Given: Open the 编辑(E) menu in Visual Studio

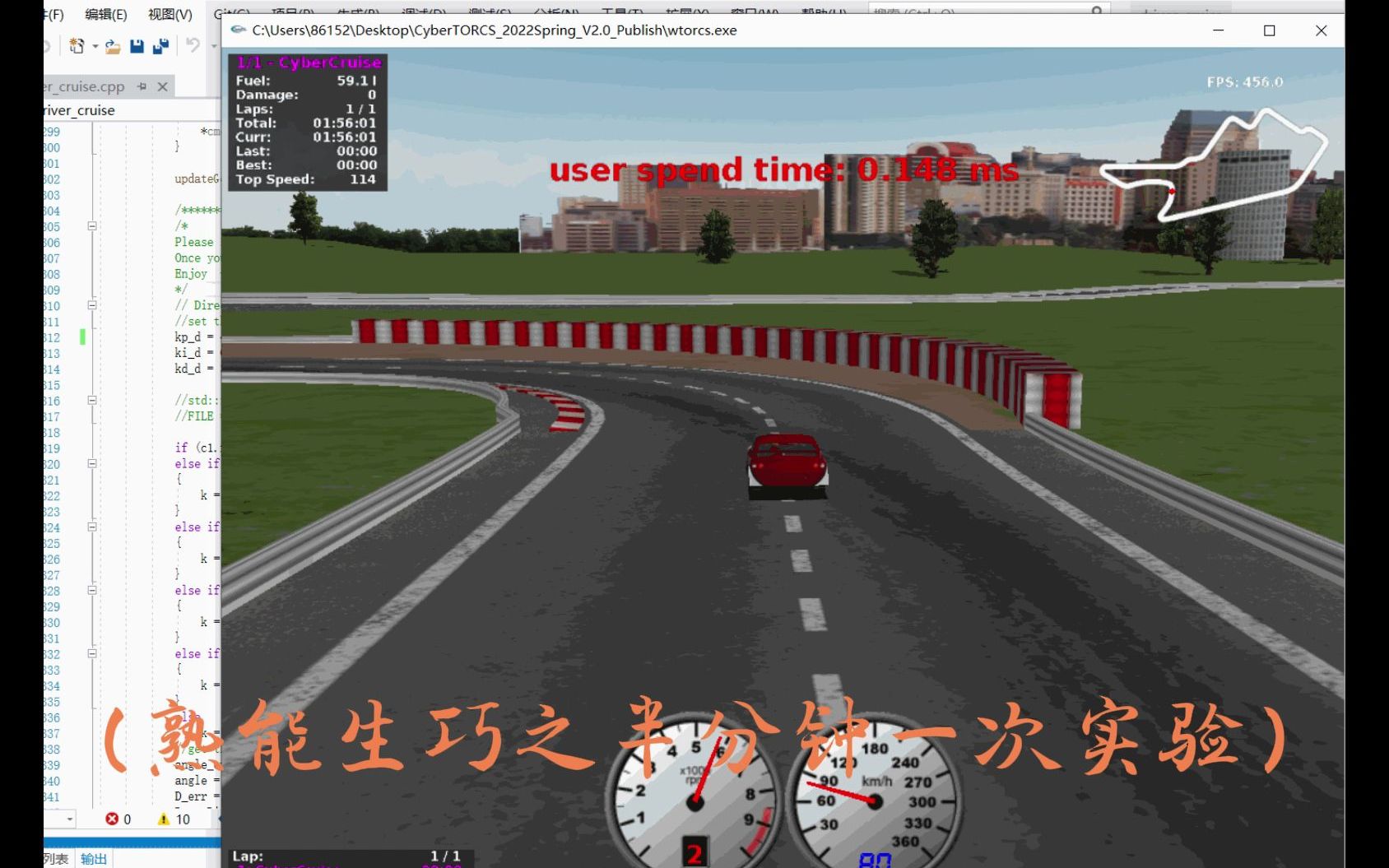Looking at the screenshot, I should coord(106,14).
